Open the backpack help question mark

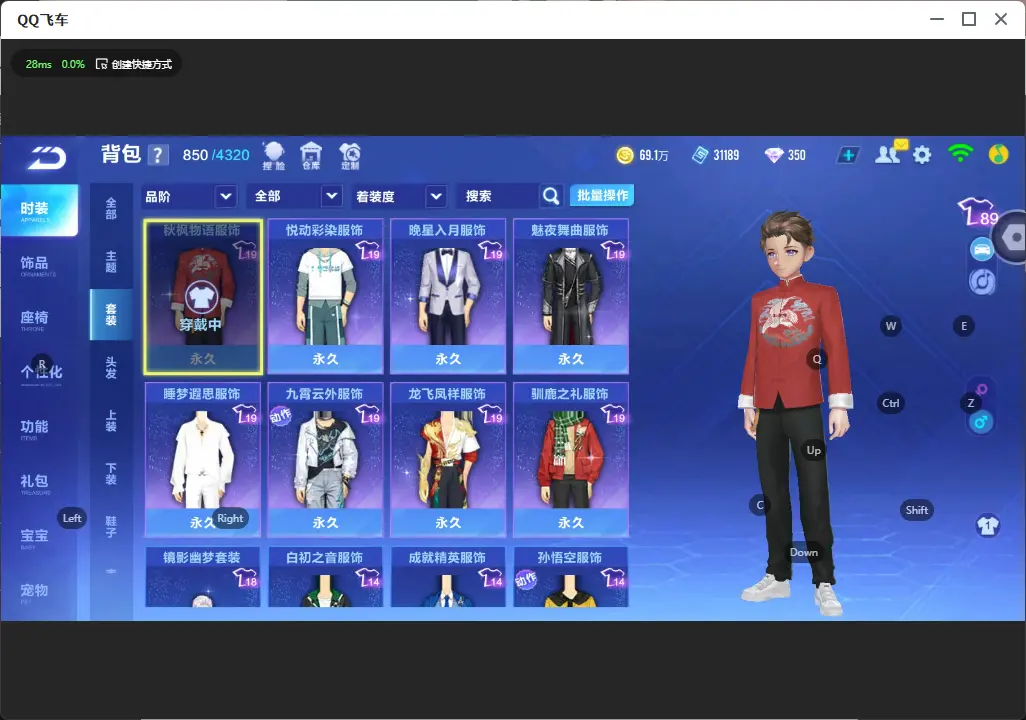click(158, 155)
